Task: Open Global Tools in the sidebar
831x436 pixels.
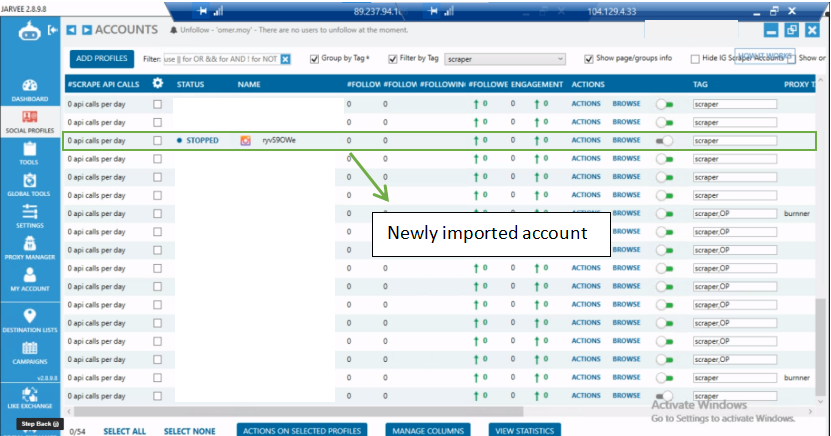Action: pos(30,185)
